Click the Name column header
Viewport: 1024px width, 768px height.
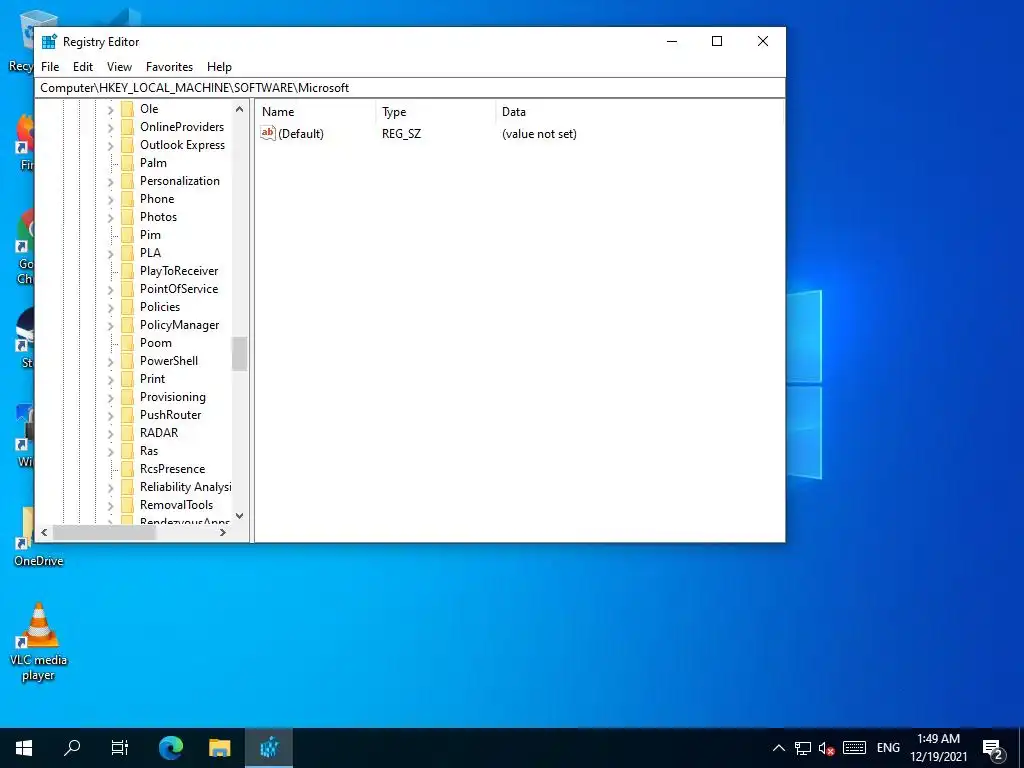point(316,112)
